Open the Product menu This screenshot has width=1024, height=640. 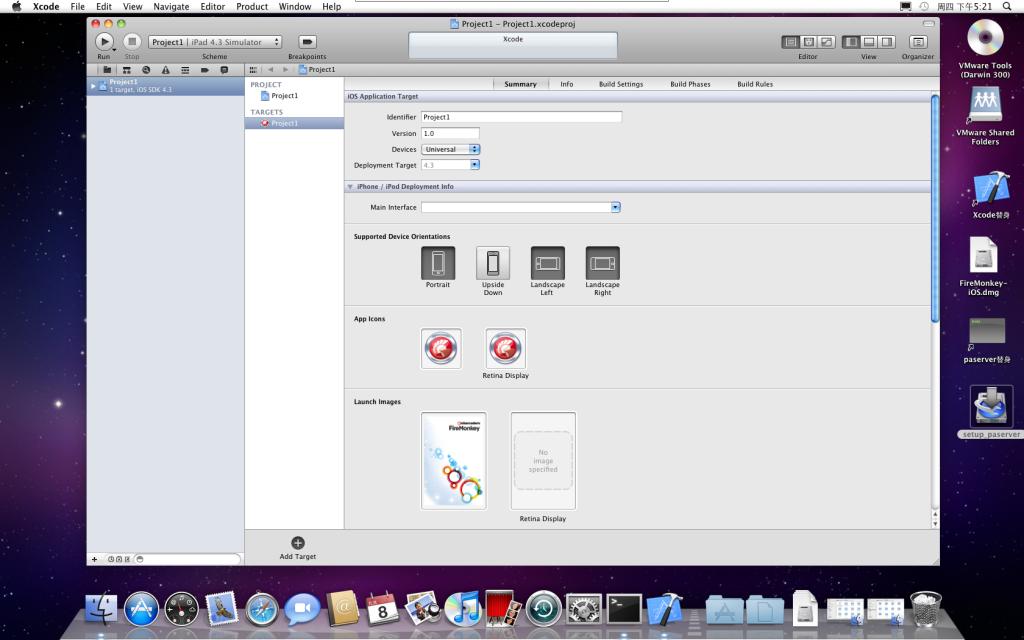252,7
